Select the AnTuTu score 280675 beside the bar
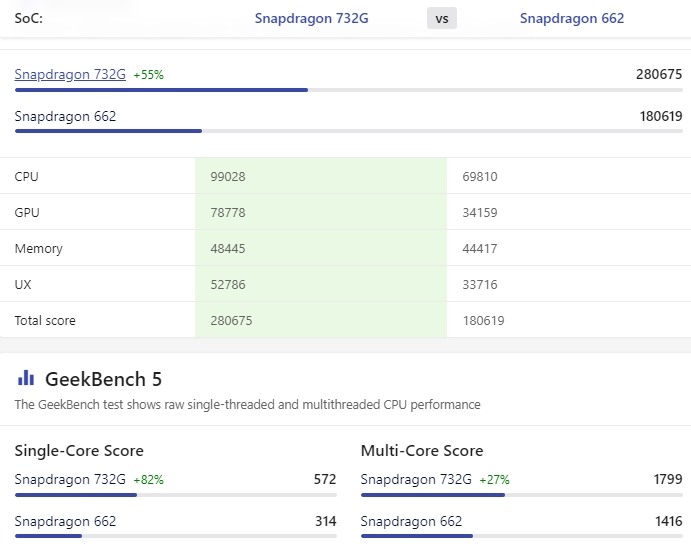 point(659,74)
